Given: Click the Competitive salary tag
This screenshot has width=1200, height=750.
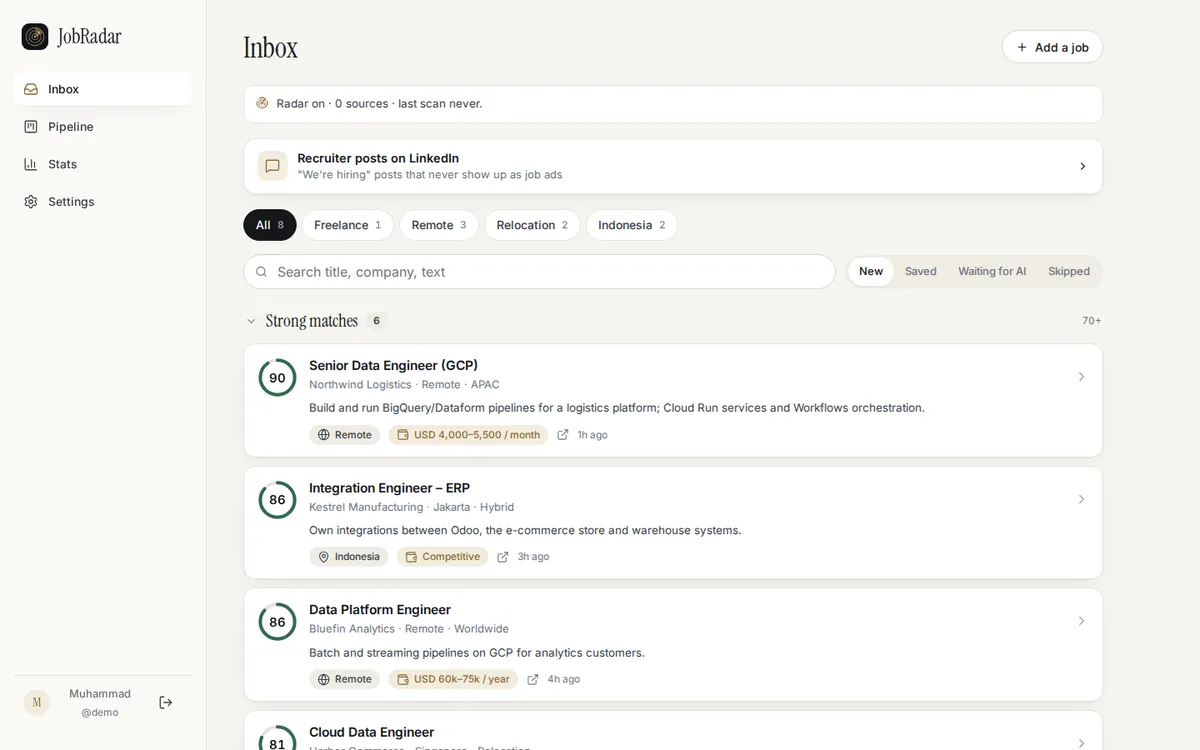Looking at the screenshot, I should (x=442, y=557).
